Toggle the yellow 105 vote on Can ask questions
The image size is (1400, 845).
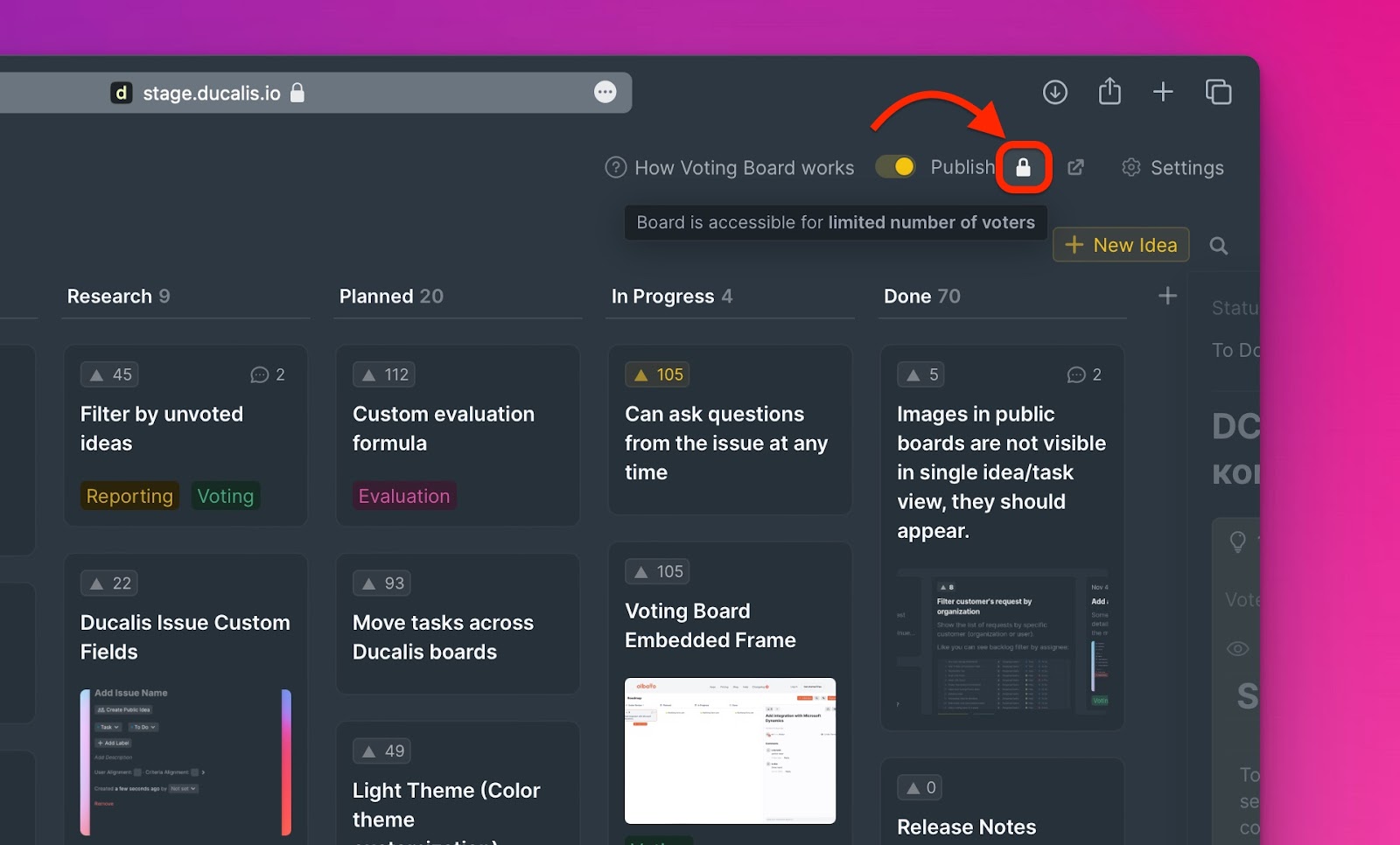tap(657, 374)
